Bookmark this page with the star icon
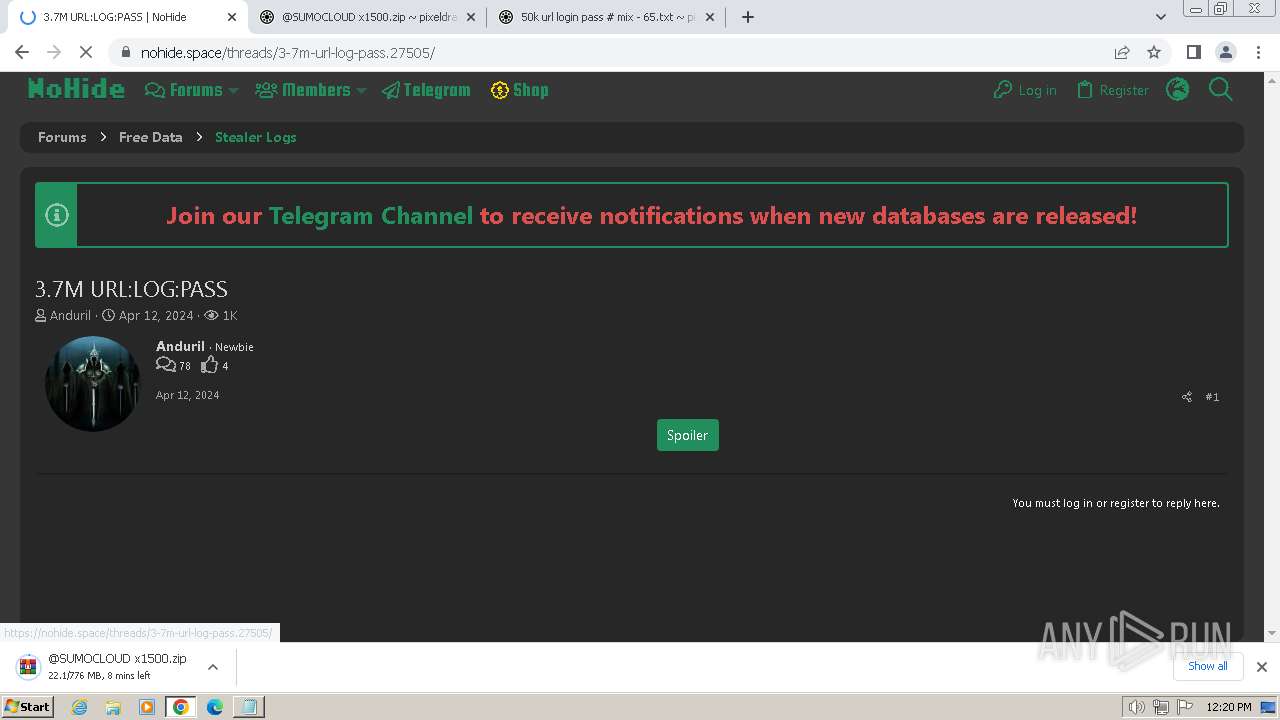This screenshot has height=720, width=1280. tap(1154, 52)
